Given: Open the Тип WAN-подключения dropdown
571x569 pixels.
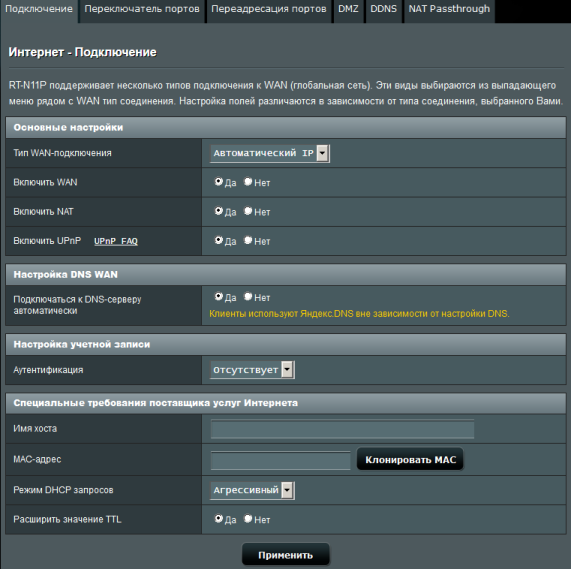Looking at the screenshot, I should [270, 153].
